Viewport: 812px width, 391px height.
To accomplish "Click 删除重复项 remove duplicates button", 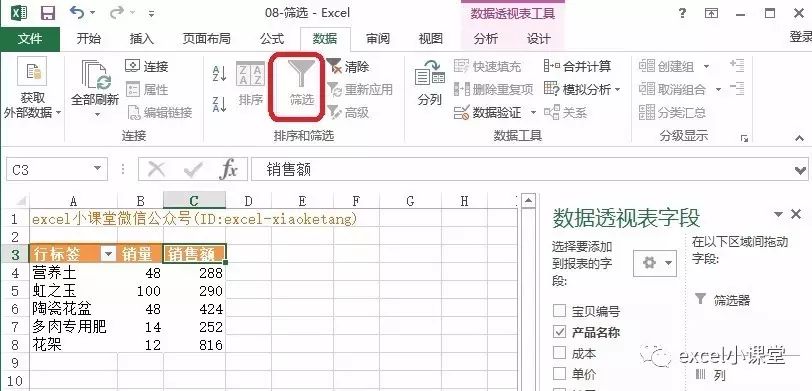I will [x=494, y=90].
